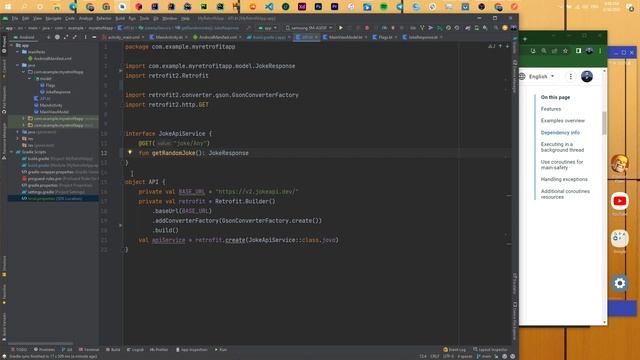Collapse the model package in project tree

point(30,79)
